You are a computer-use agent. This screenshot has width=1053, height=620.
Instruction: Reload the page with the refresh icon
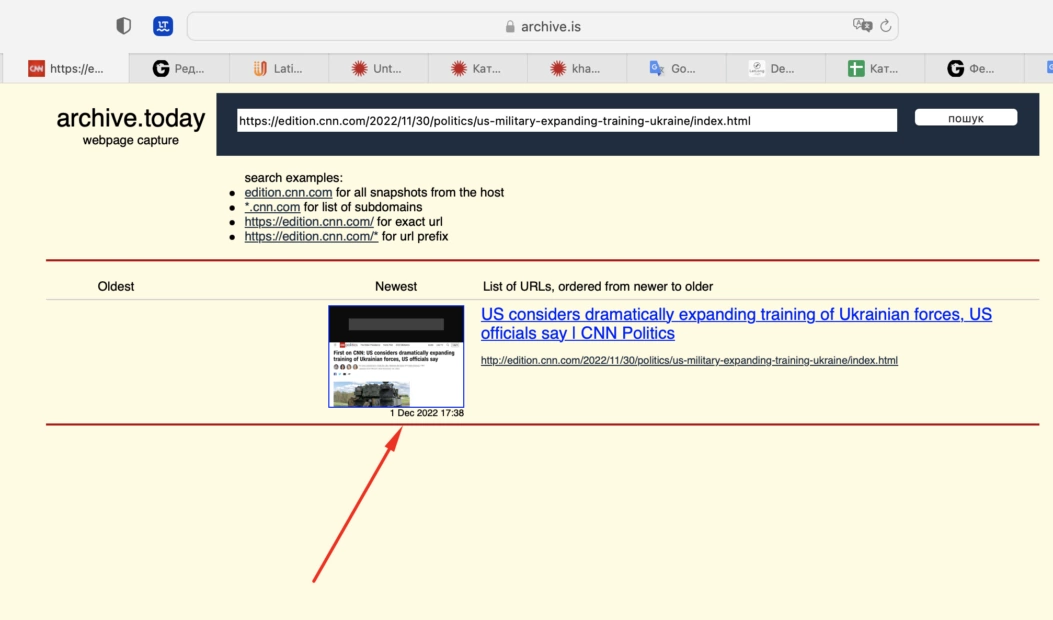(886, 26)
